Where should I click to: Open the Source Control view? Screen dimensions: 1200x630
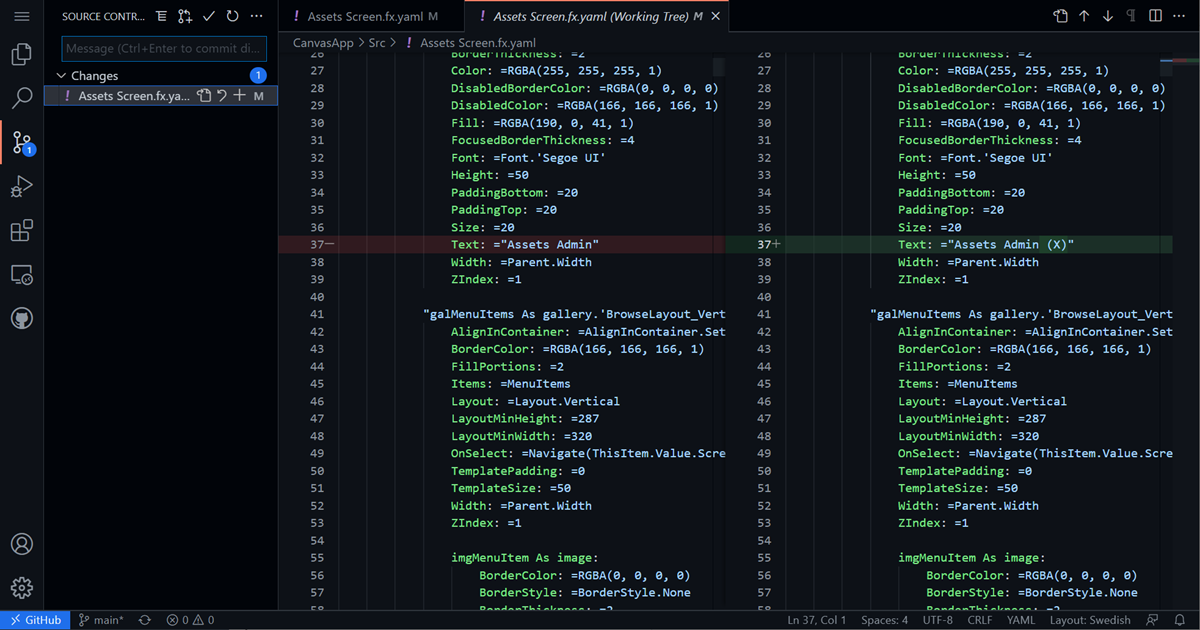pos(22,142)
